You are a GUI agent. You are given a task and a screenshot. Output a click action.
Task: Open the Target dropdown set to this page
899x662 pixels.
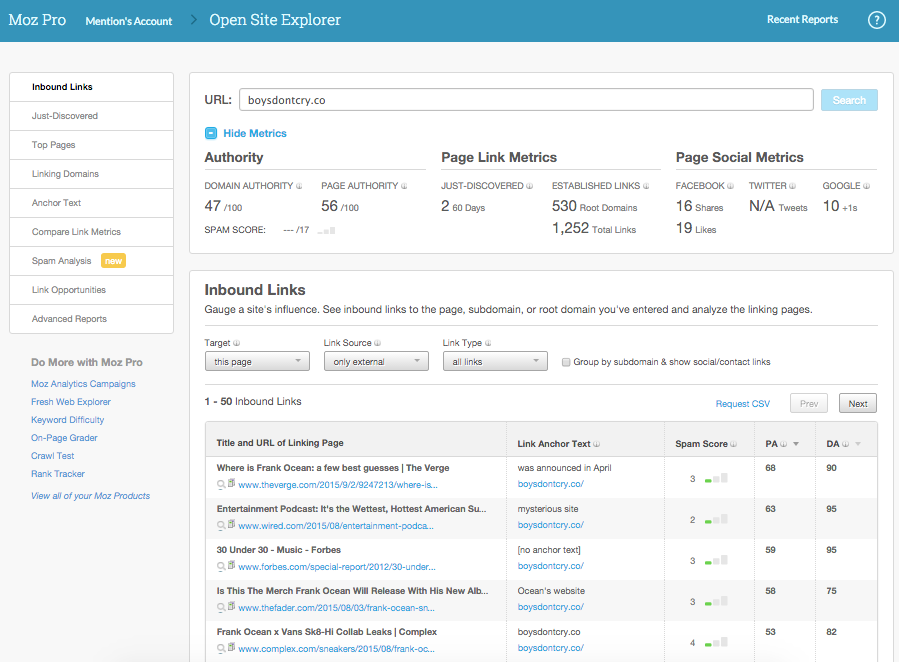coord(257,362)
